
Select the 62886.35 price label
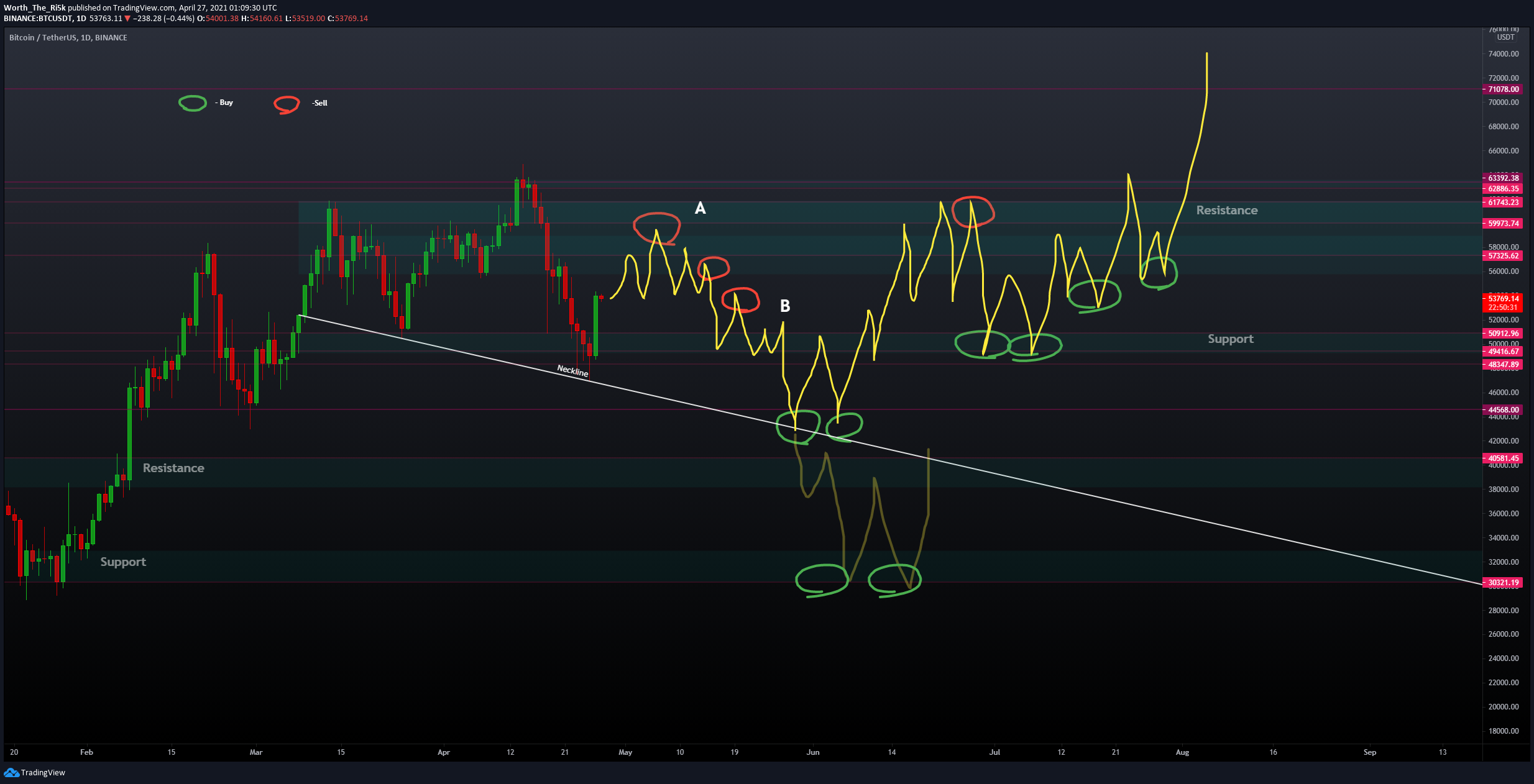(x=1503, y=189)
